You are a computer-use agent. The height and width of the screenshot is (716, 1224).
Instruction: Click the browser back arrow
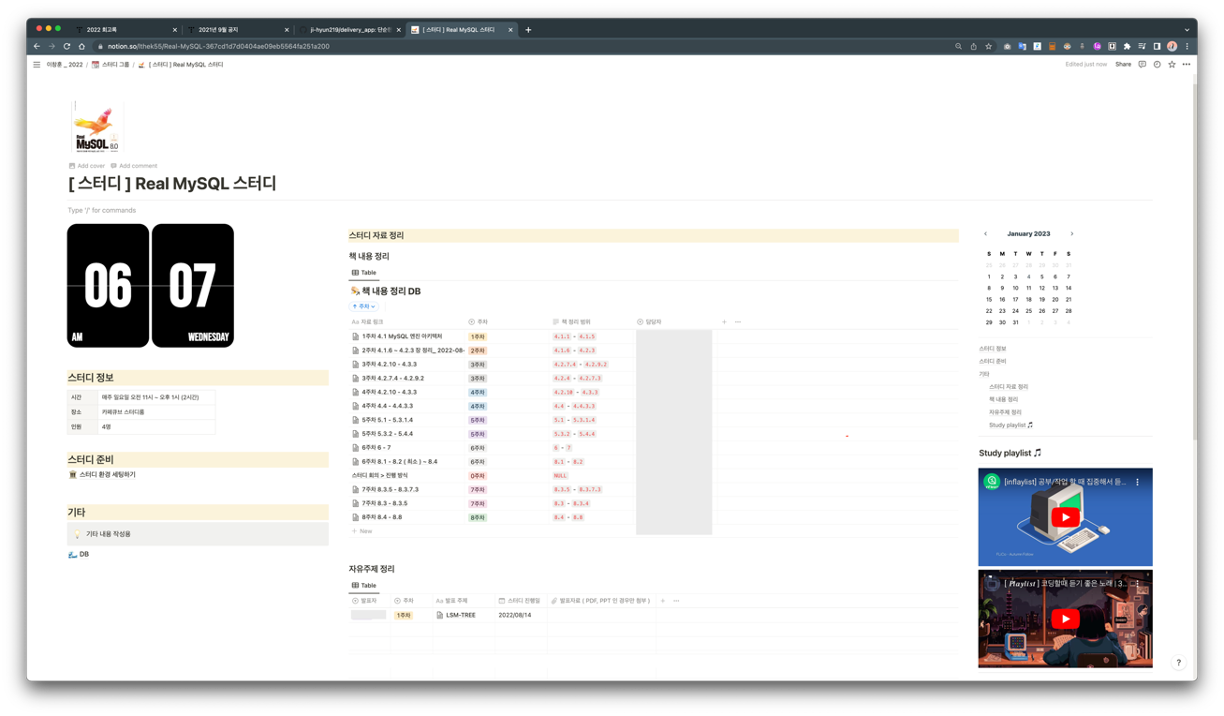pos(37,46)
